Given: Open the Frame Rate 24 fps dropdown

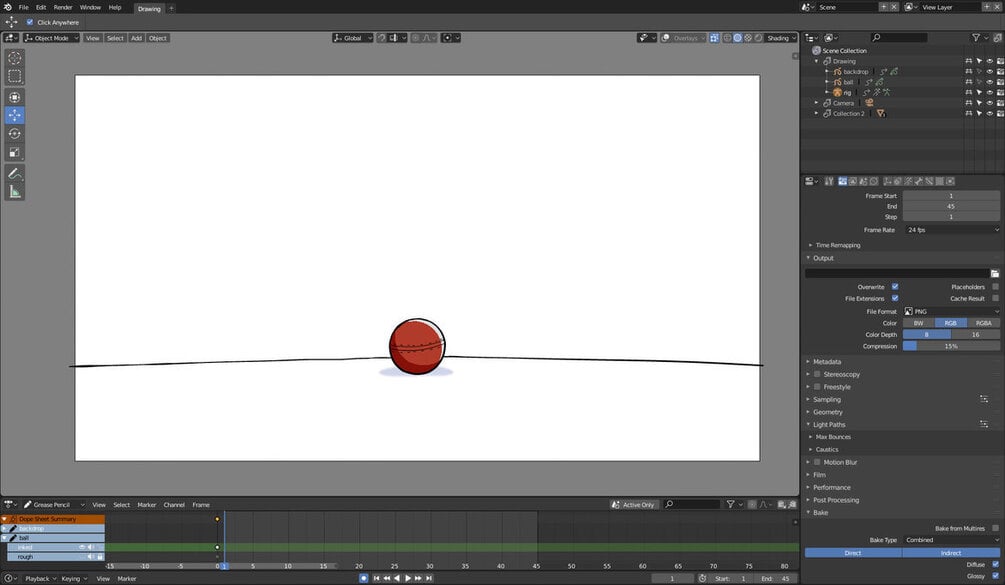Looking at the screenshot, I should click(952, 229).
